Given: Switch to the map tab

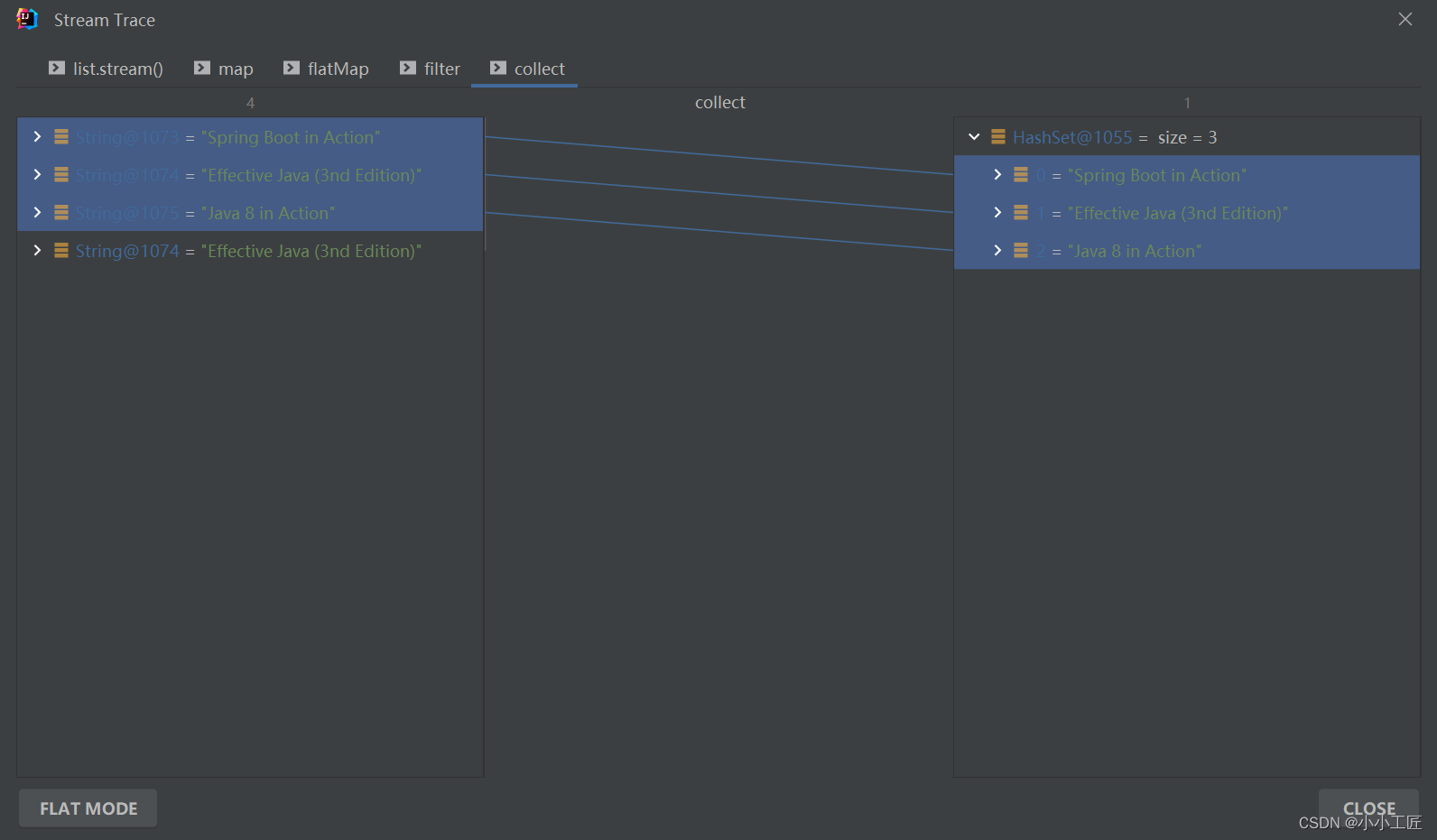Looking at the screenshot, I should click(x=224, y=69).
